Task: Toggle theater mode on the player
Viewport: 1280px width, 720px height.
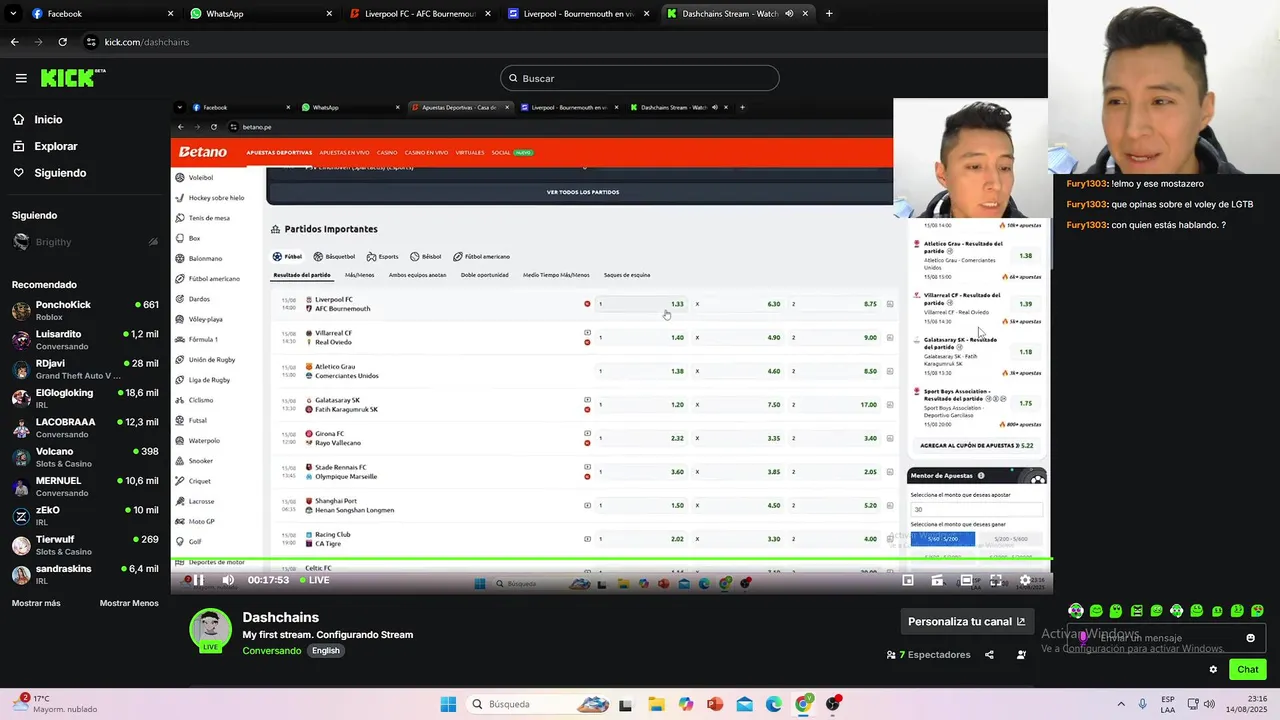Action: (x=966, y=580)
